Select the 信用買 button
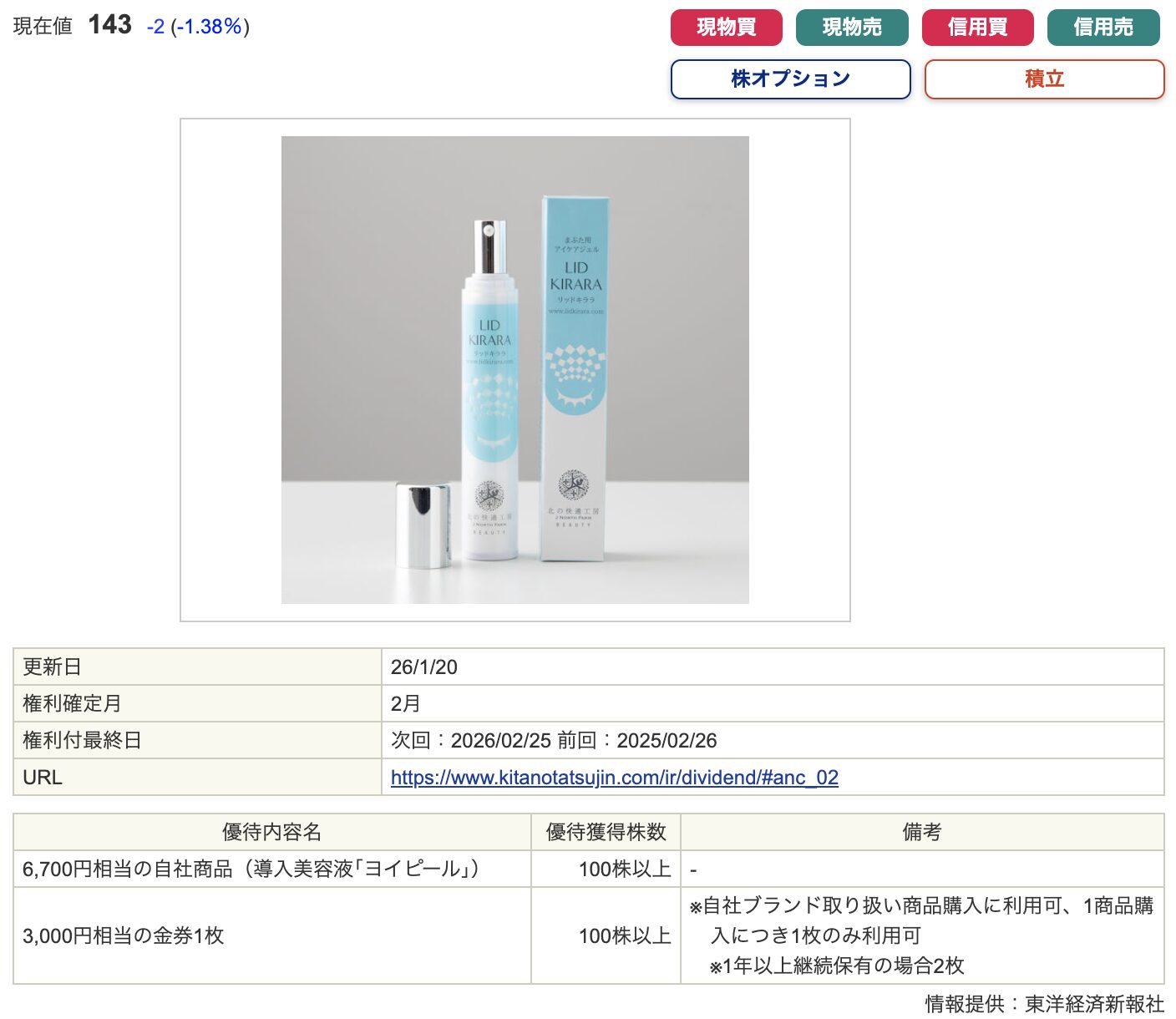Image resolution: width=1176 pixels, height=1019 pixels. [x=977, y=28]
